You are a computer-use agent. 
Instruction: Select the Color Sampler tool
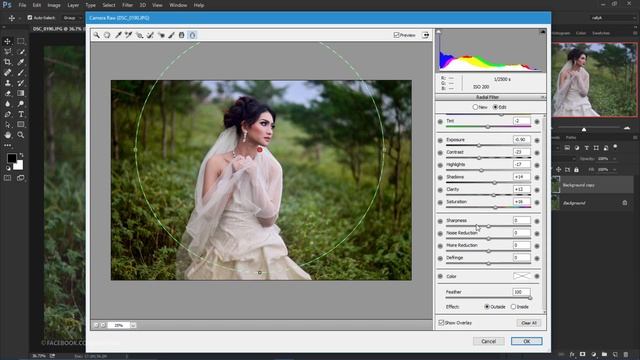pos(129,35)
